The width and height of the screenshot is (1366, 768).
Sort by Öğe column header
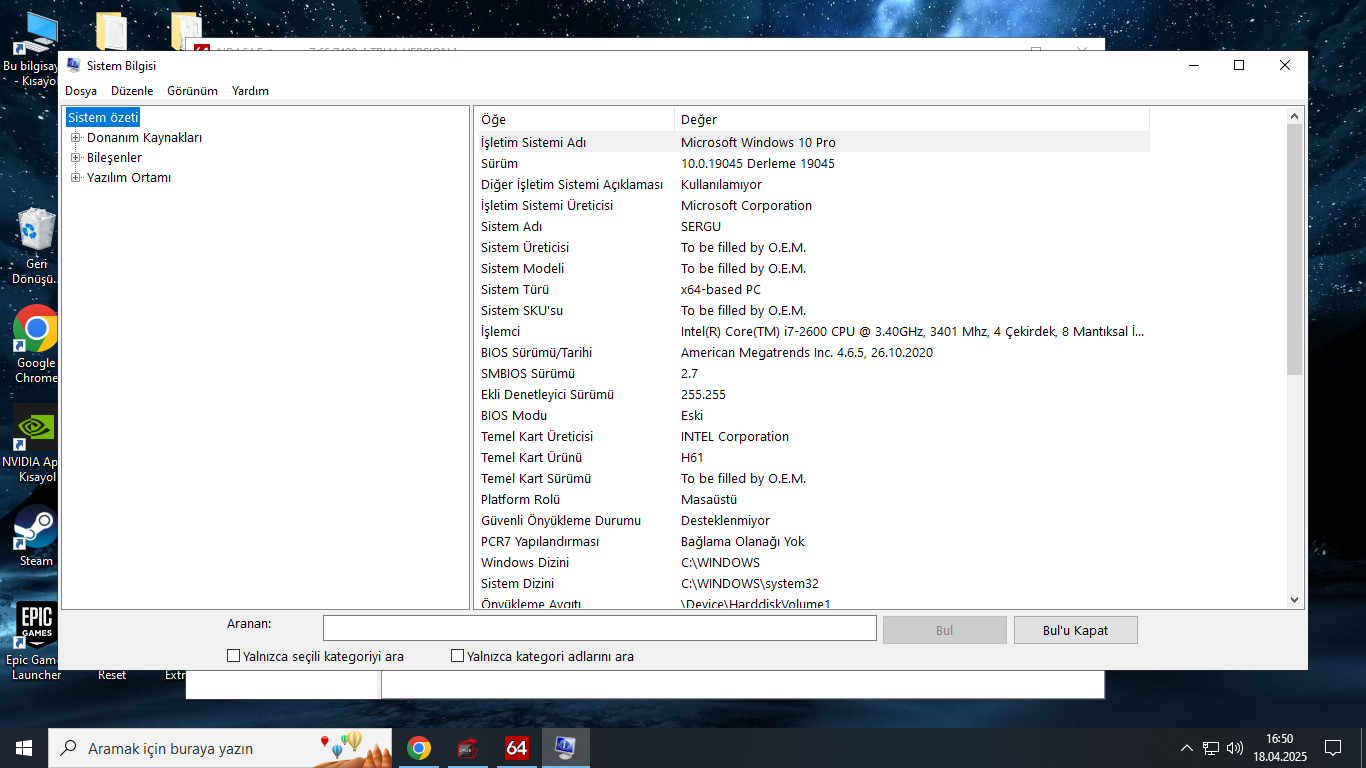click(x=575, y=119)
